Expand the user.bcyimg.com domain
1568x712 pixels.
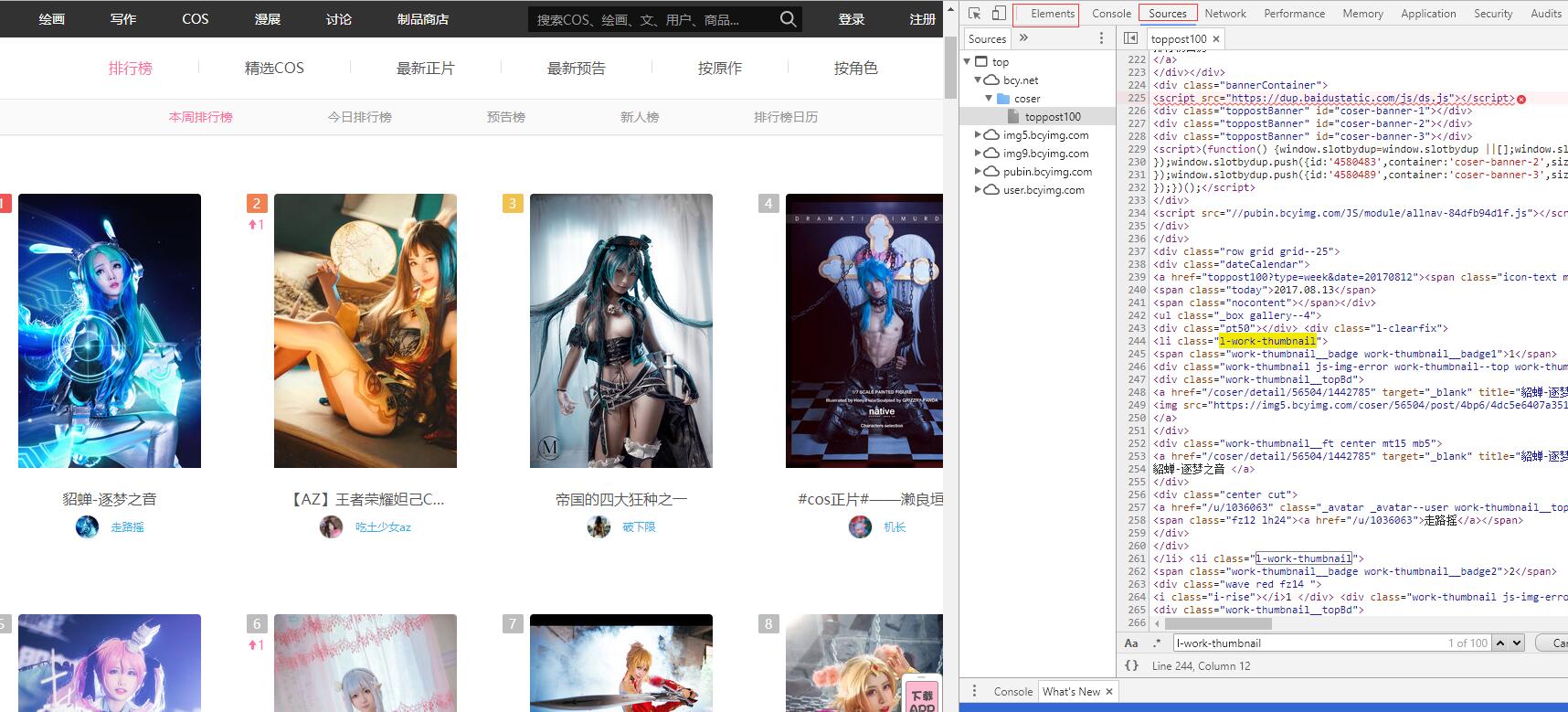point(978,189)
